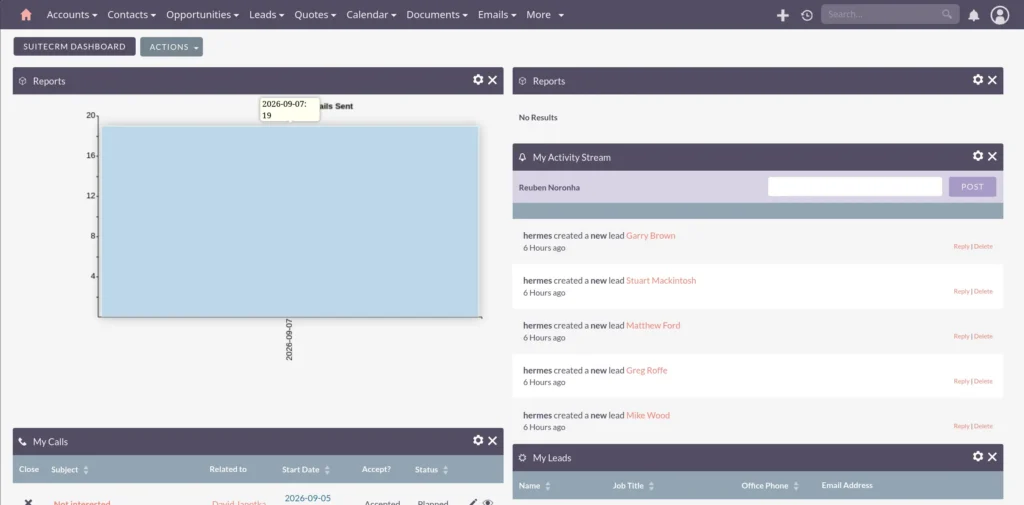The image size is (1024, 505).
Task: Expand the Opportunities menu
Action: (x=202, y=14)
